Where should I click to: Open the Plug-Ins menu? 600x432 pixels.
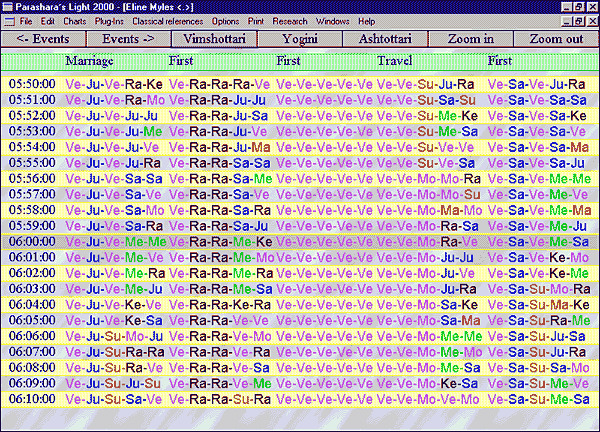[109, 21]
